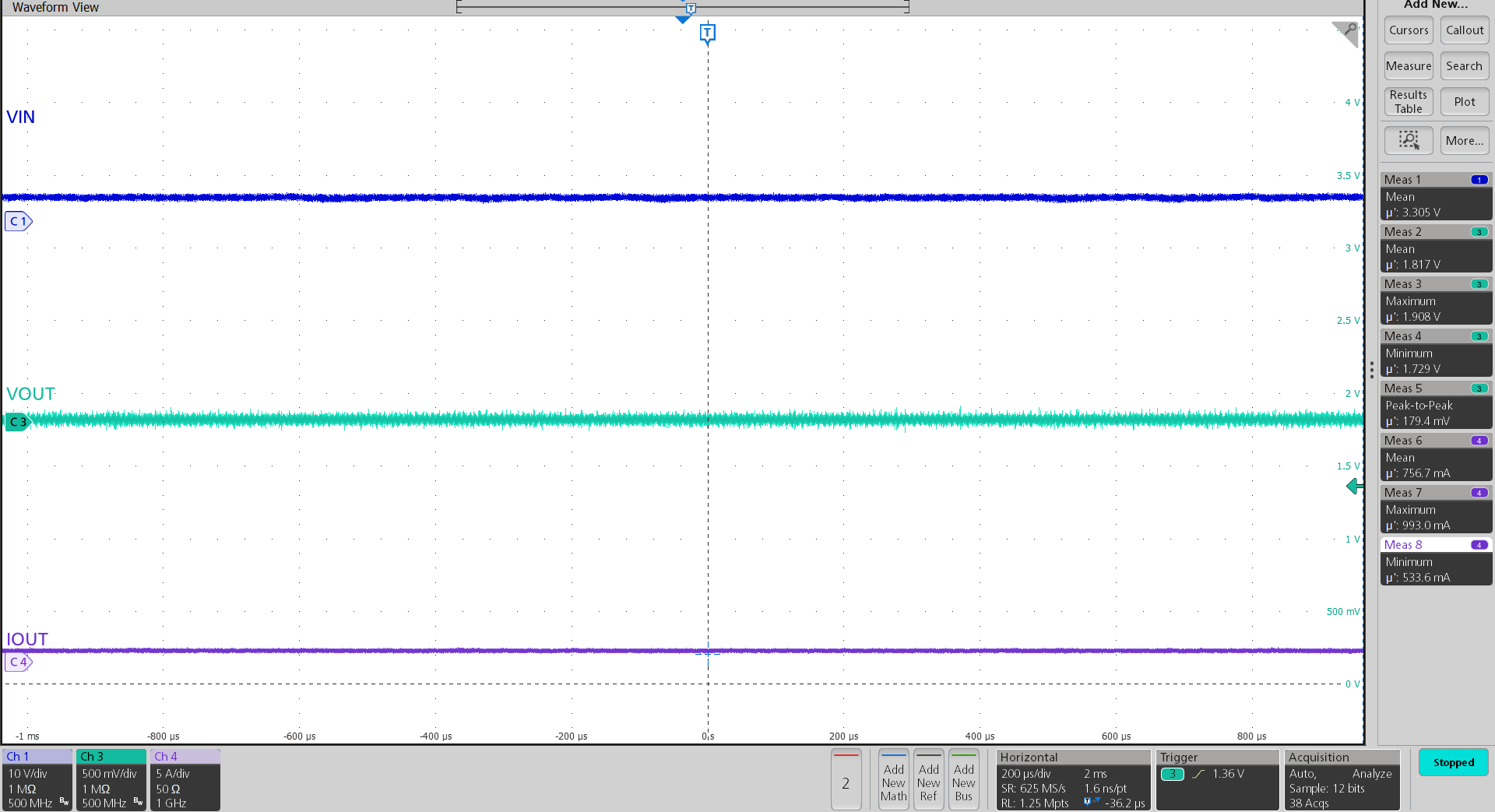Select Meas 2 Mean badge
The height and width of the screenshot is (812, 1495).
click(x=1436, y=248)
